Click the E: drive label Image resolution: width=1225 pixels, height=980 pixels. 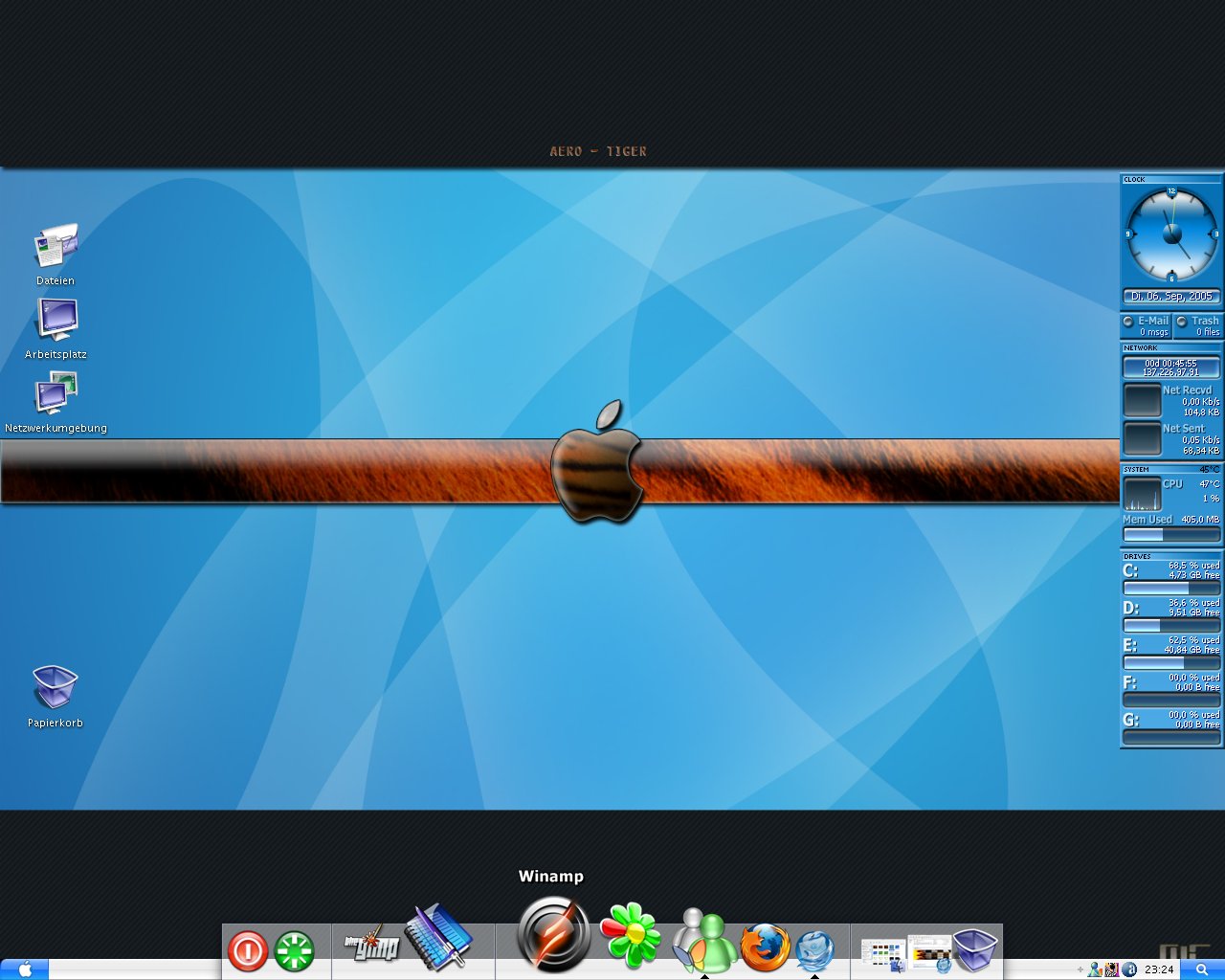[x=1130, y=645]
